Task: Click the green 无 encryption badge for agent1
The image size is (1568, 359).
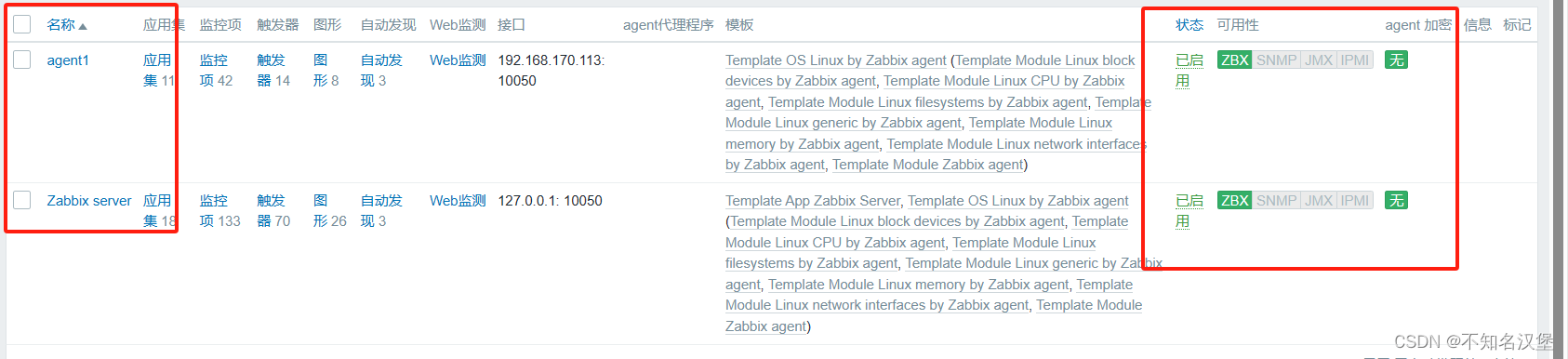Action: pos(1396,60)
